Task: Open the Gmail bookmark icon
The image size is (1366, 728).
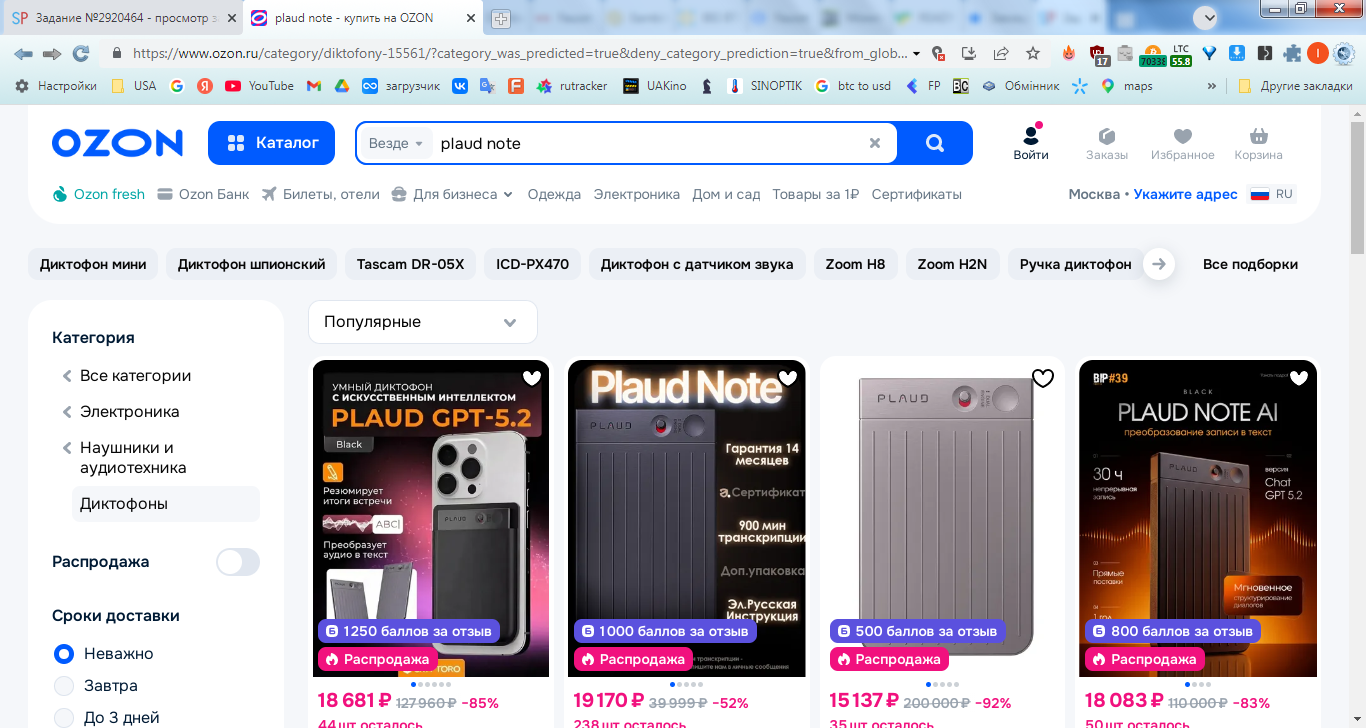Action: pos(314,86)
